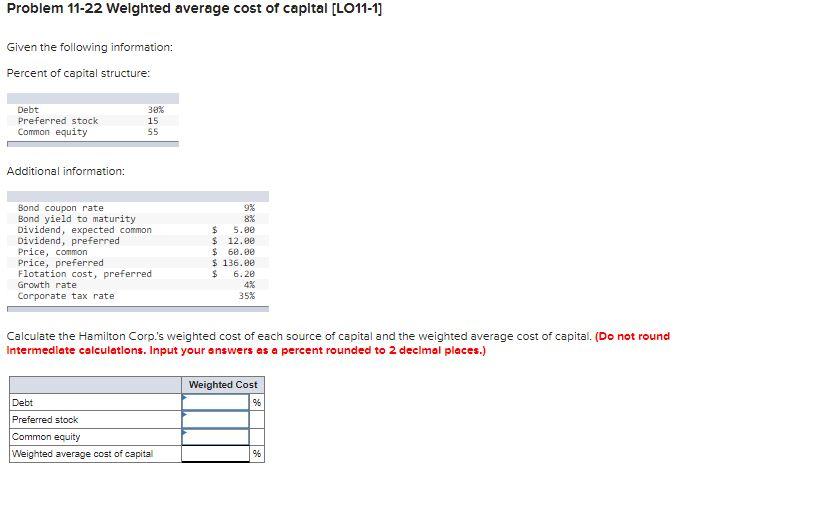This screenshot has height=518, width=818.
Task: Click the 'Additional information:' heading
Action: coord(66,171)
